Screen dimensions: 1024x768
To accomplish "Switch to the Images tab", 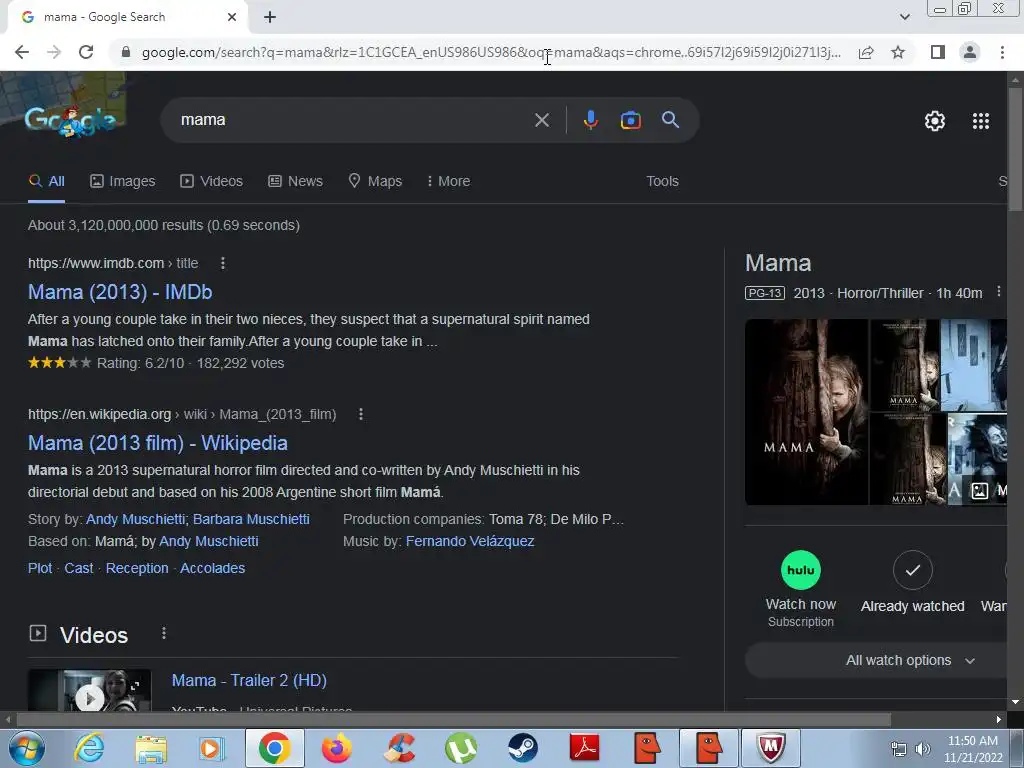I will (123, 182).
